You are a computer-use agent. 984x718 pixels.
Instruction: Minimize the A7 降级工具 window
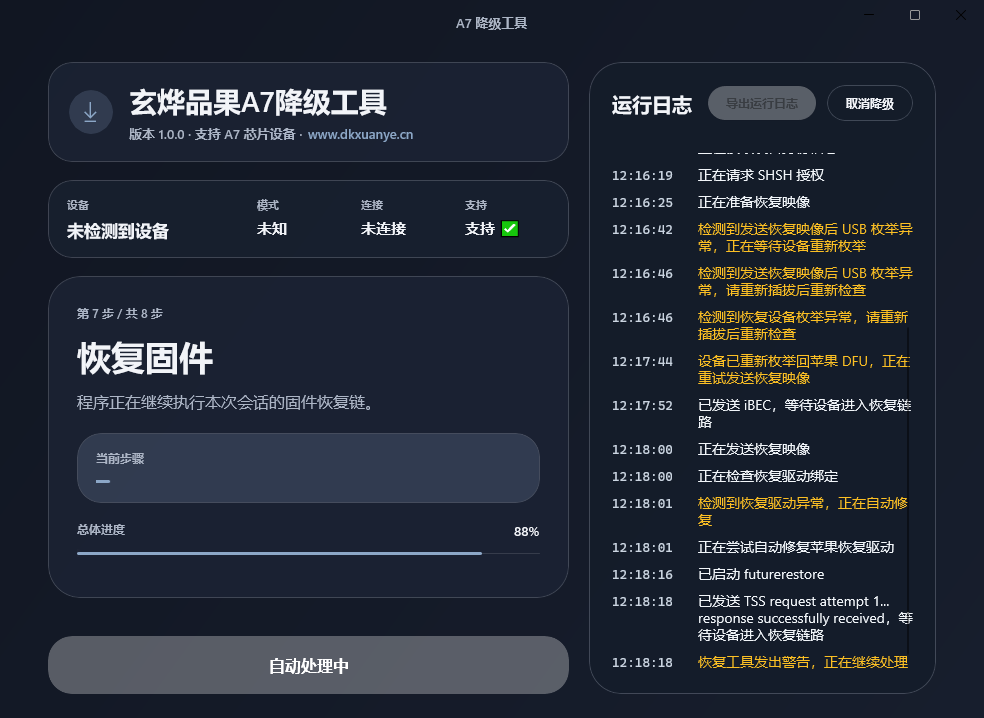(x=869, y=15)
